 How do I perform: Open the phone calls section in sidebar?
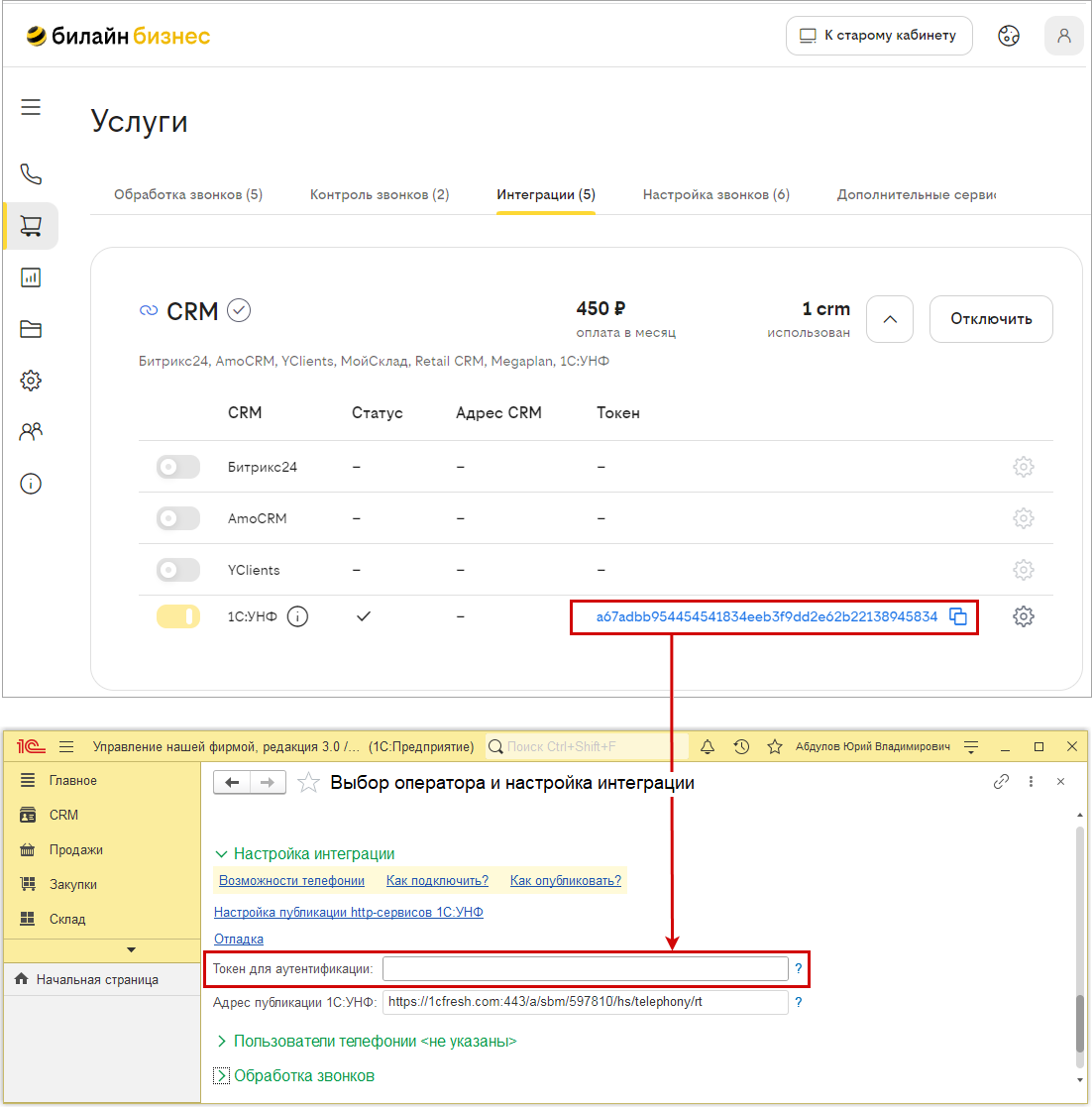(x=31, y=173)
